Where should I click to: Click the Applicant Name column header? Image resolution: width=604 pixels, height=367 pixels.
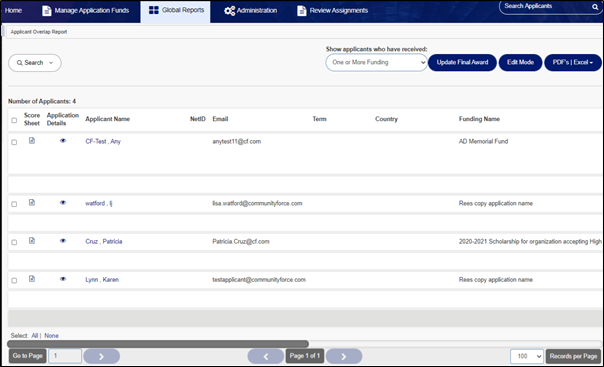pyautogui.click(x=107, y=119)
